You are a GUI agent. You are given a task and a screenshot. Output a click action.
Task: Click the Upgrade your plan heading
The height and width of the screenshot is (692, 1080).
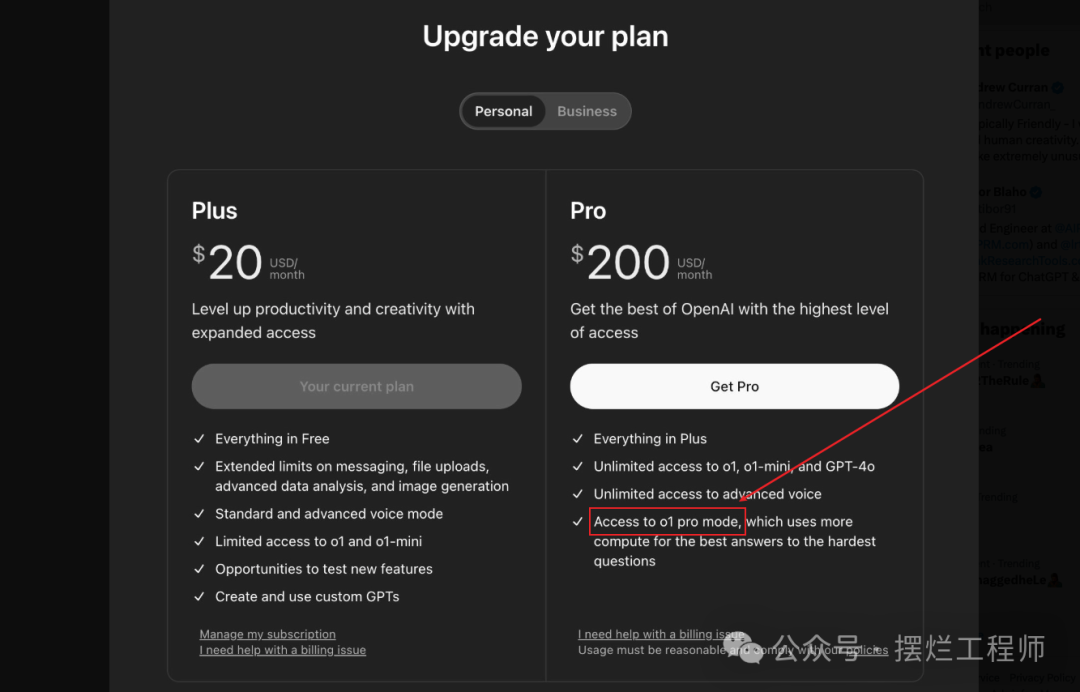point(545,37)
